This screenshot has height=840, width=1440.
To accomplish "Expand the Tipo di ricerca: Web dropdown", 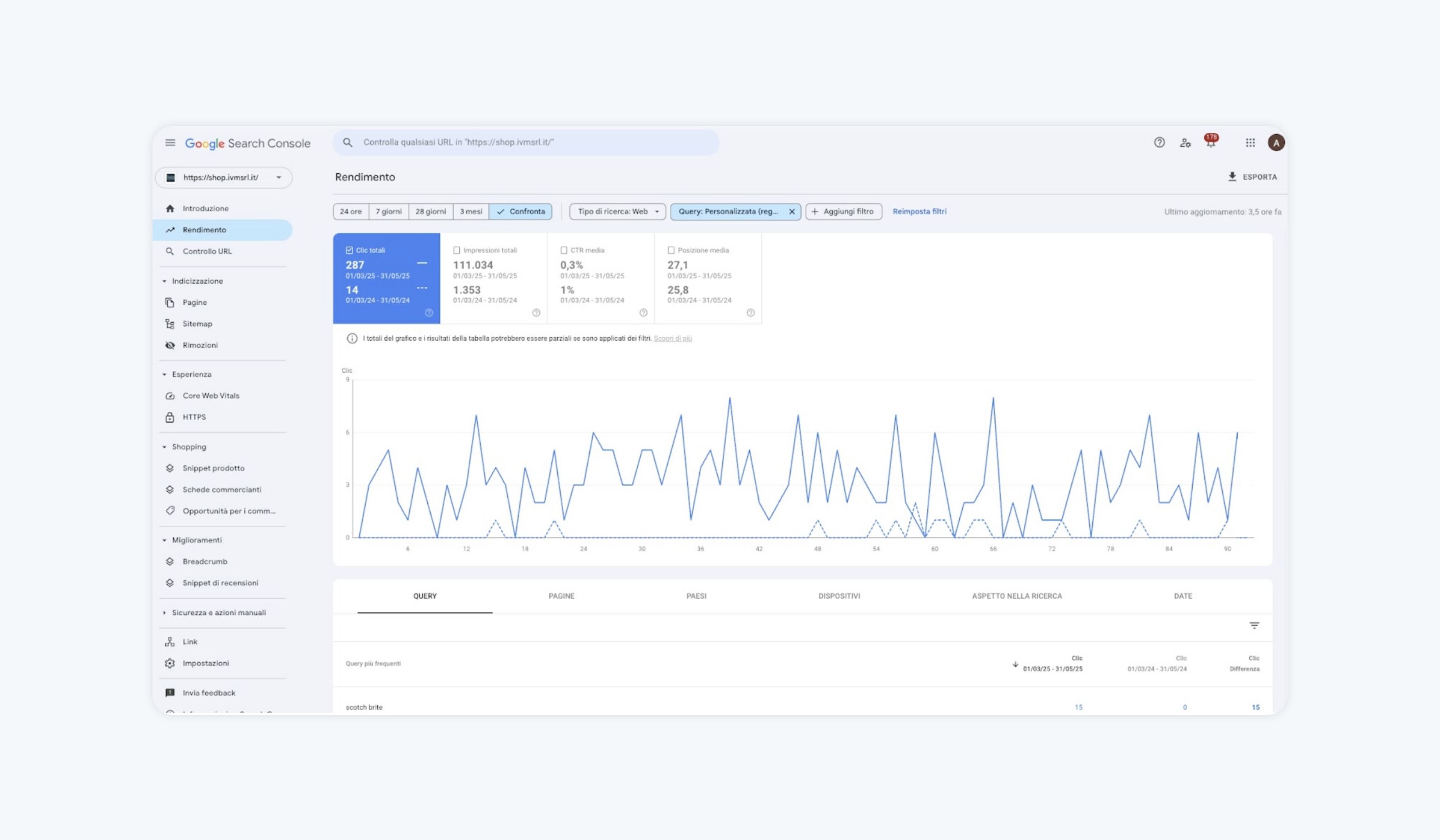I will pyautogui.click(x=617, y=211).
